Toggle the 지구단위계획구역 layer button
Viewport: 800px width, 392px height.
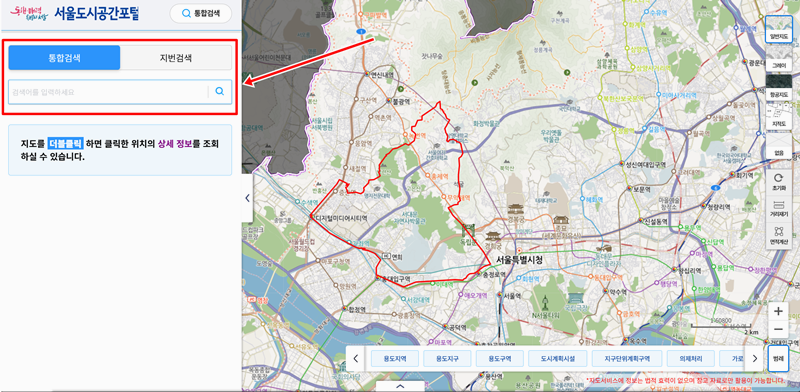point(627,358)
